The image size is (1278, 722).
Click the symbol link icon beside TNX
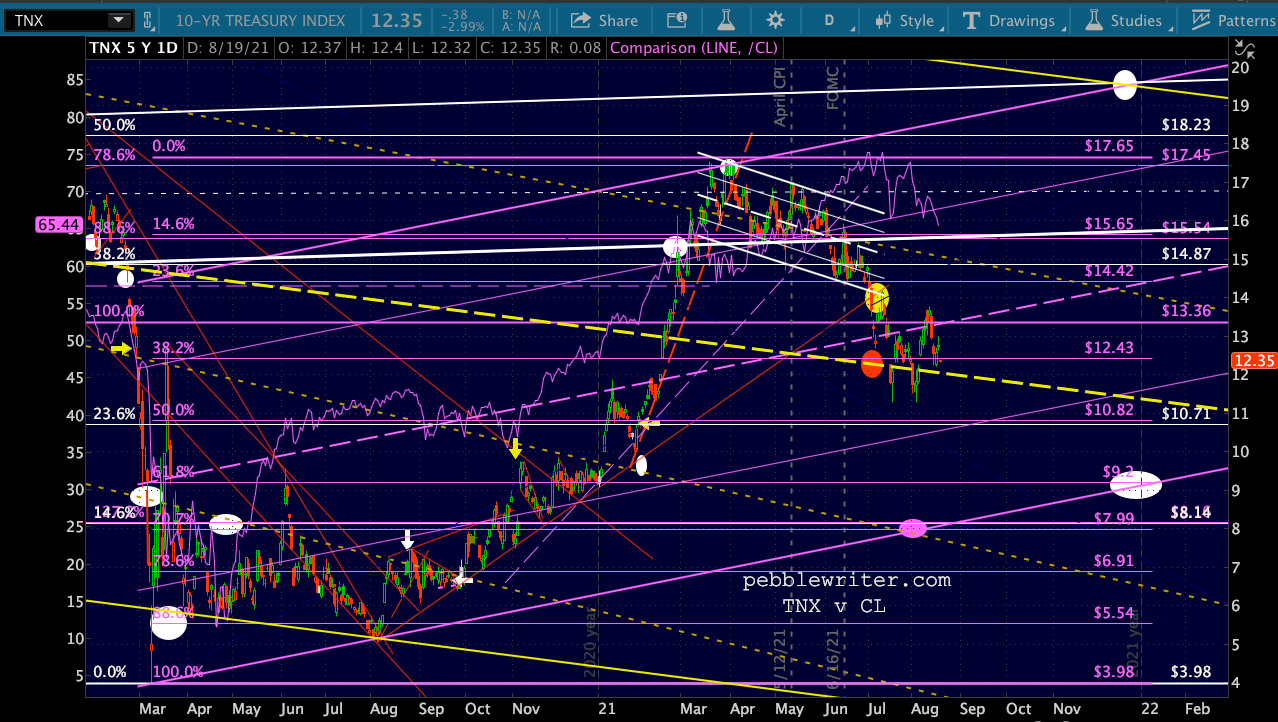(148, 20)
